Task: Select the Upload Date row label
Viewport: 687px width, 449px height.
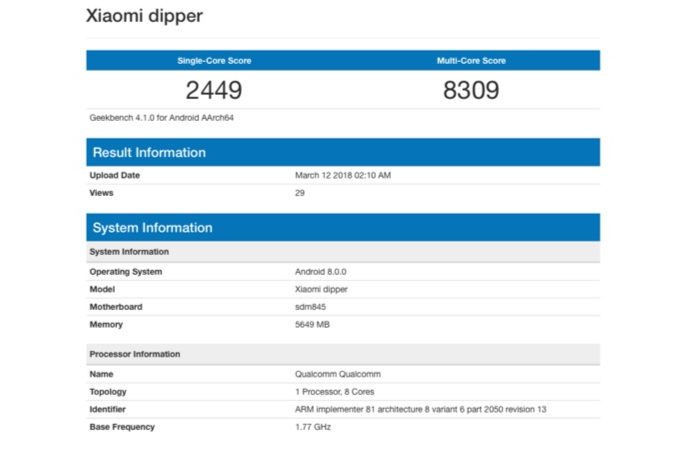Action: pos(116,176)
